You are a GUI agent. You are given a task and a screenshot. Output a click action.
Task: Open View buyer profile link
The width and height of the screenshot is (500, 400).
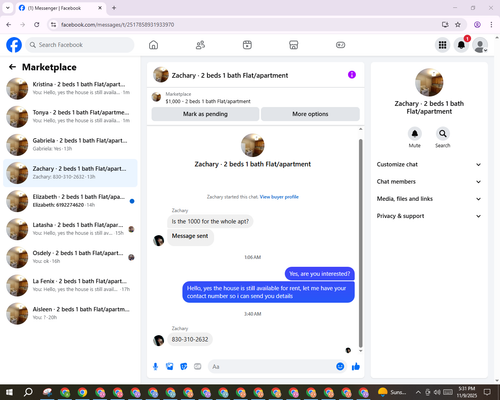pyautogui.click(x=279, y=197)
